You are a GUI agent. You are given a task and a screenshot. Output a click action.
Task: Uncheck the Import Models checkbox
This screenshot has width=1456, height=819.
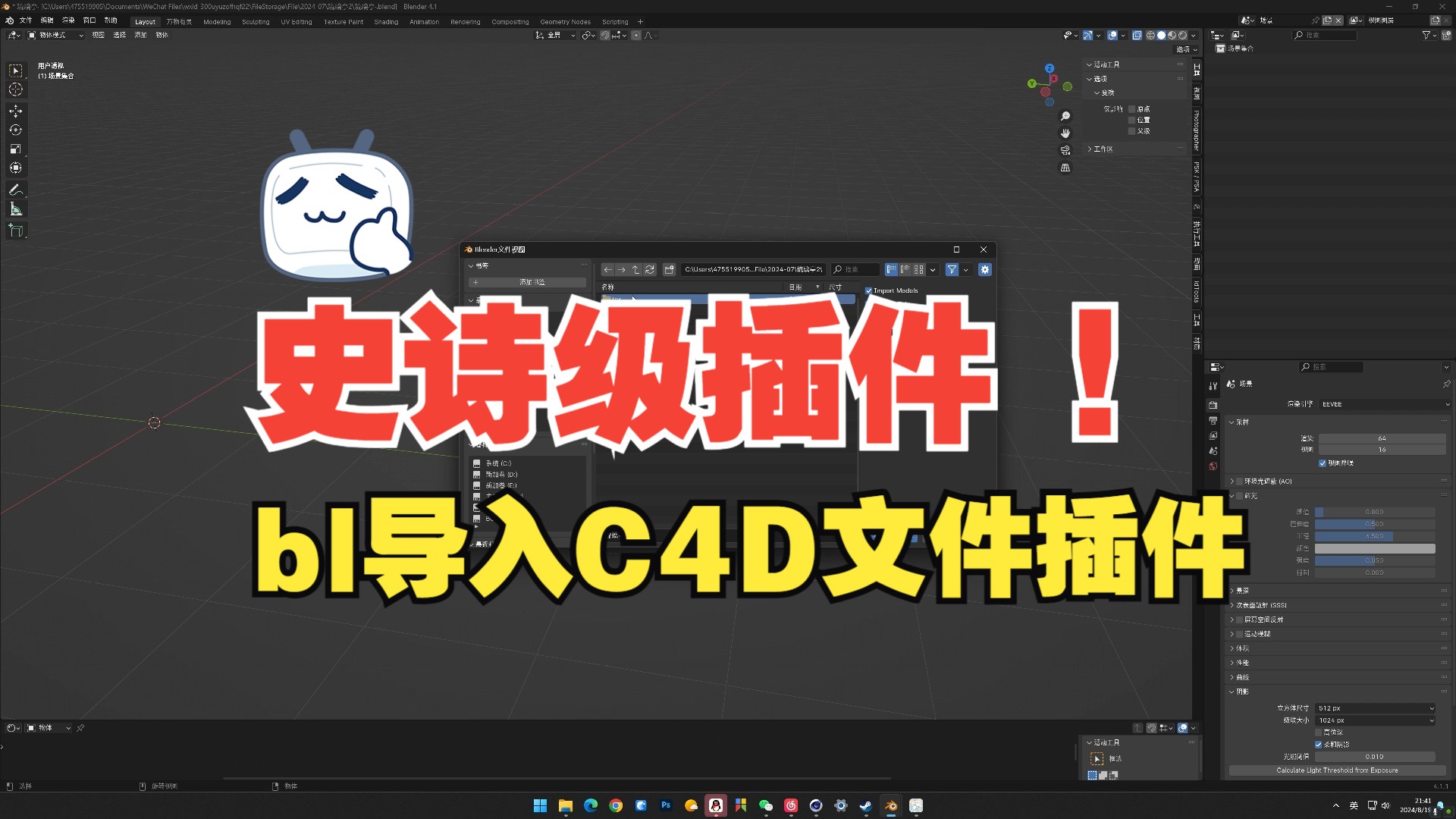869,290
